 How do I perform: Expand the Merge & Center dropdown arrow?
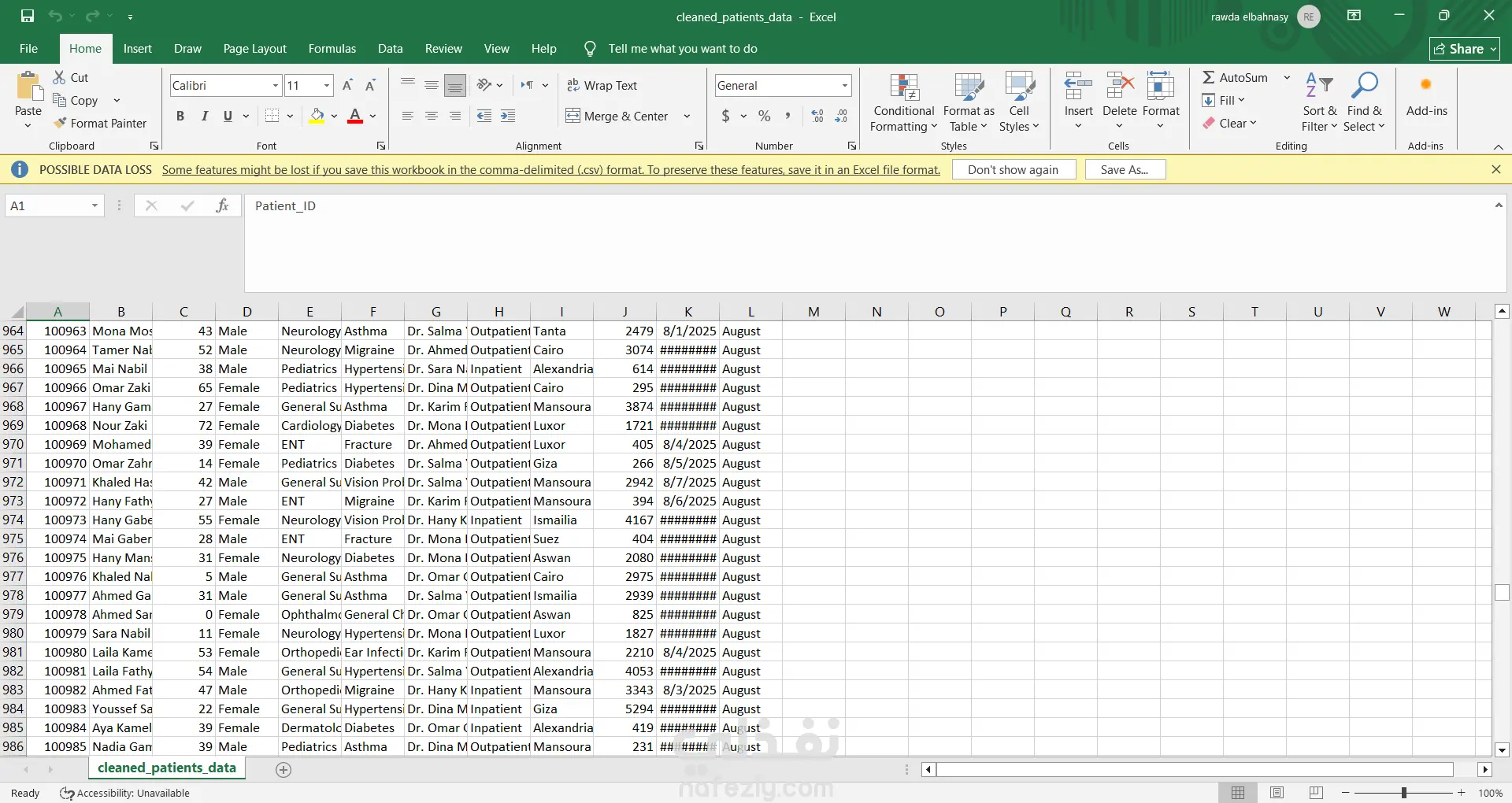click(687, 116)
